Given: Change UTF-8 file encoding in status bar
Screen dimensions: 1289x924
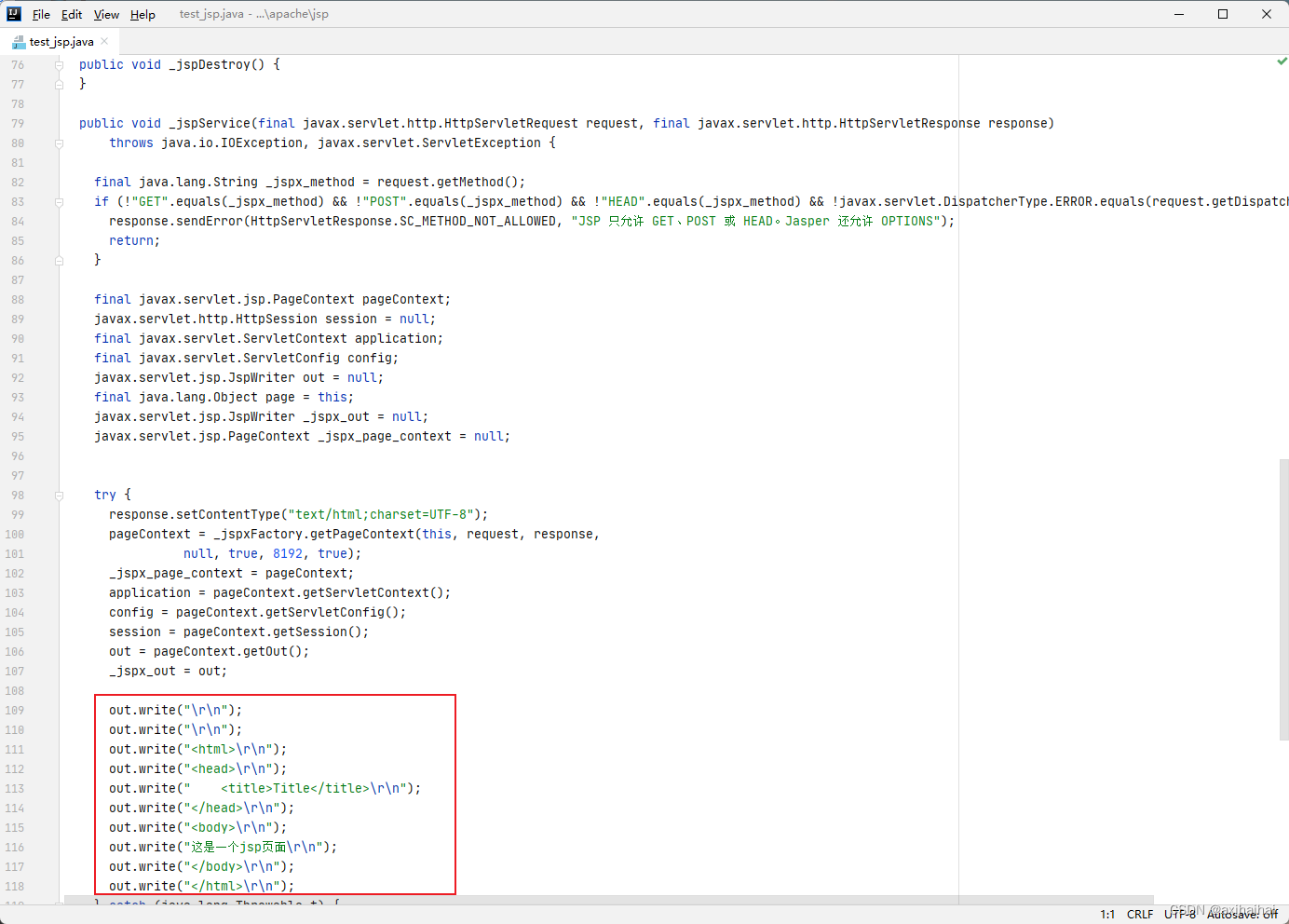Looking at the screenshot, I should point(1180,915).
